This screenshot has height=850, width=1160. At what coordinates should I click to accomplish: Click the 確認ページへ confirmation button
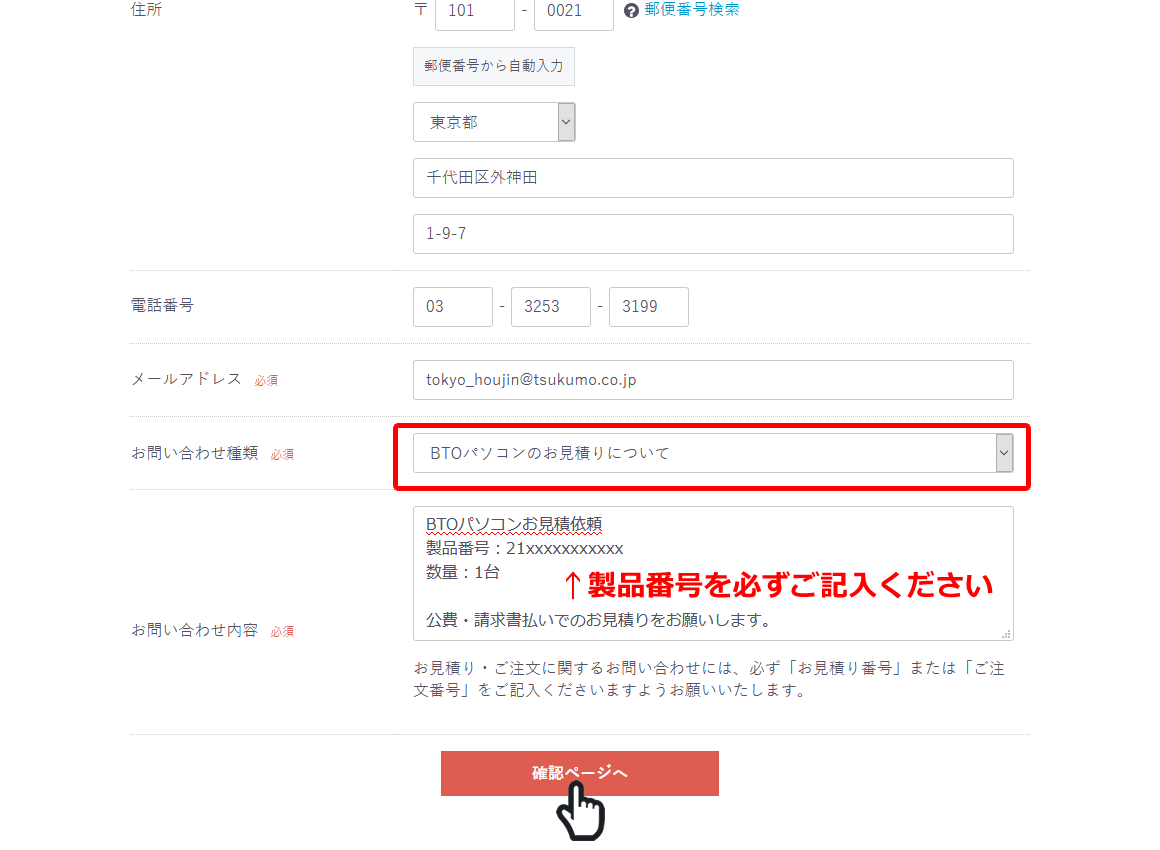point(579,773)
